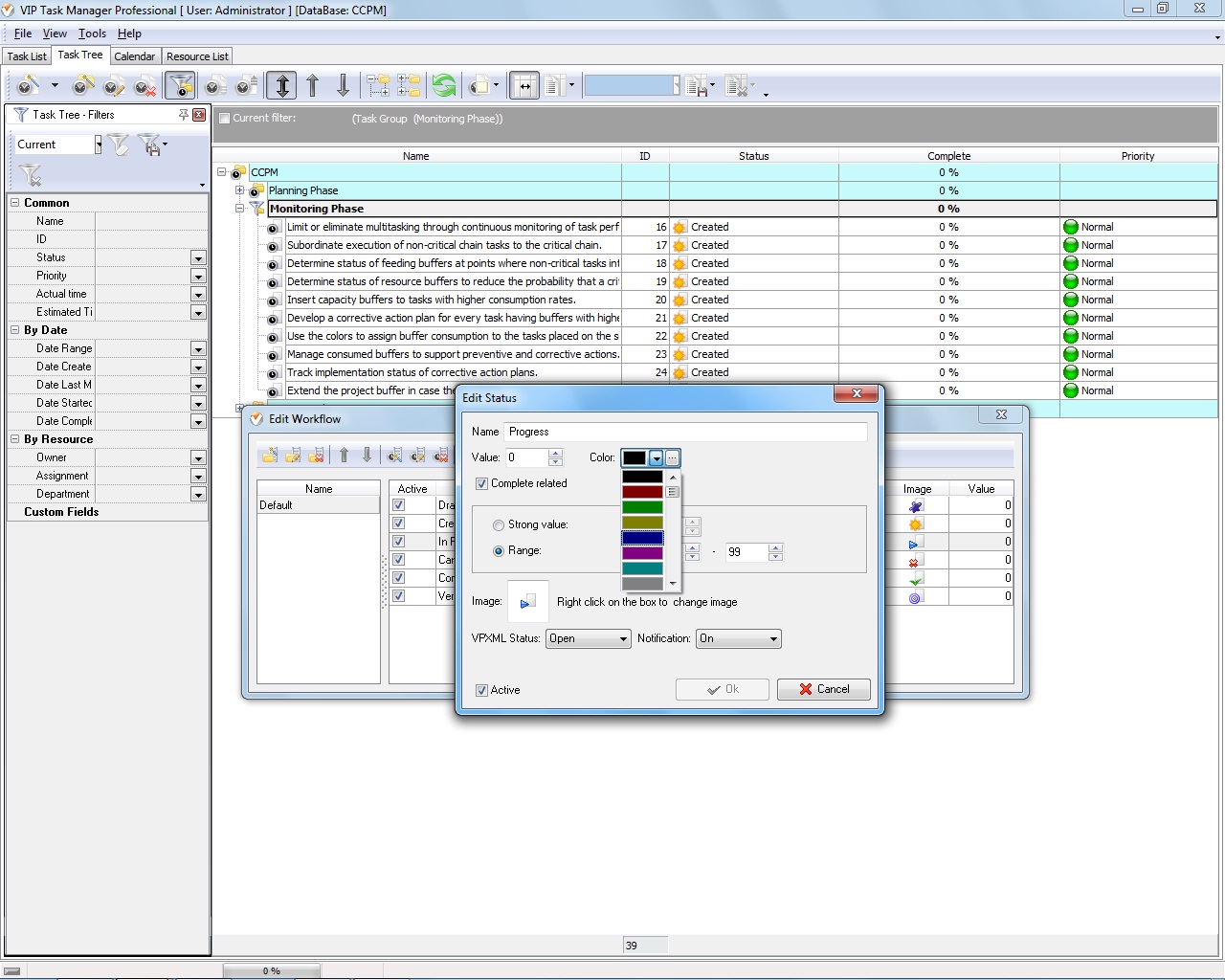
Task: Toggle the task filter funnel button in toolbar
Action: [x=180, y=86]
